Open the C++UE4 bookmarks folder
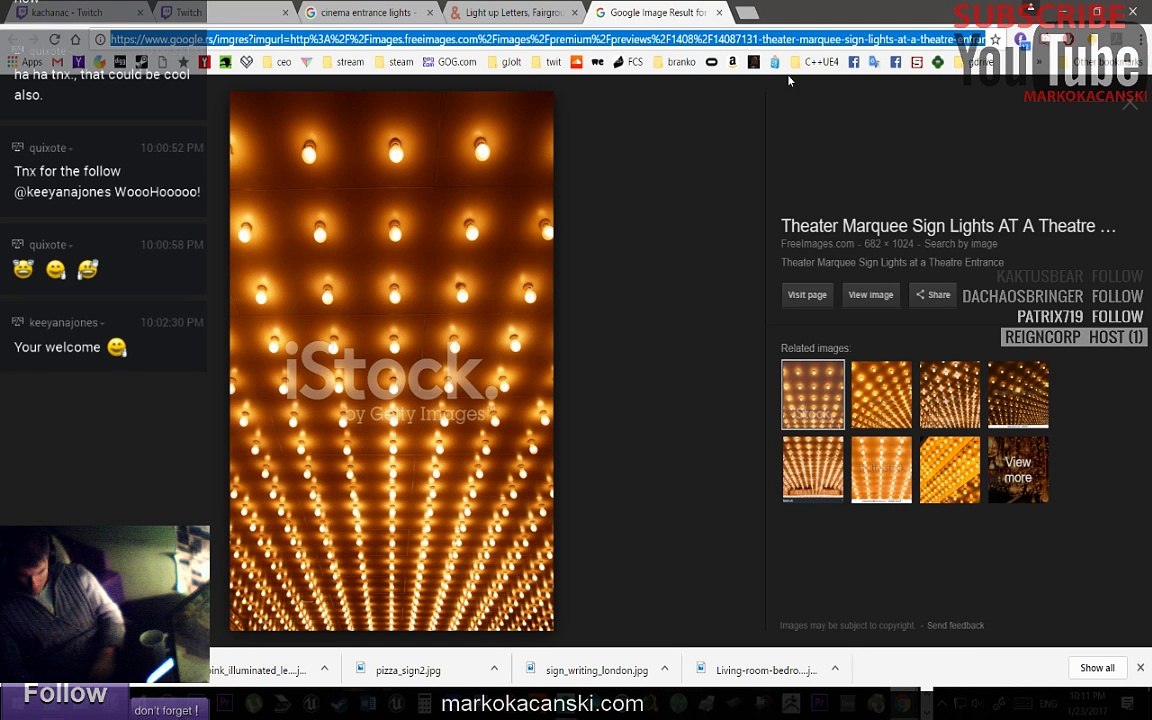1152x720 pixels. tap(814, 62)
